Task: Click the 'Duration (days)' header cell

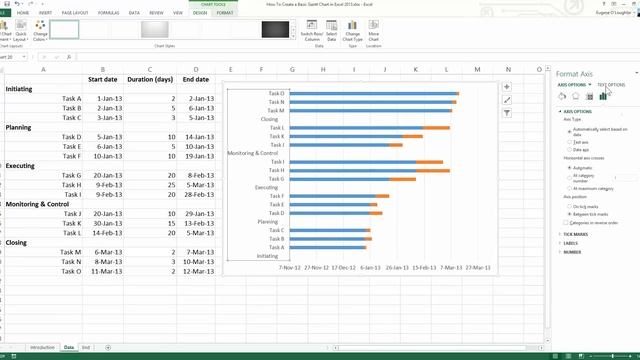Action: coord(150,80)
